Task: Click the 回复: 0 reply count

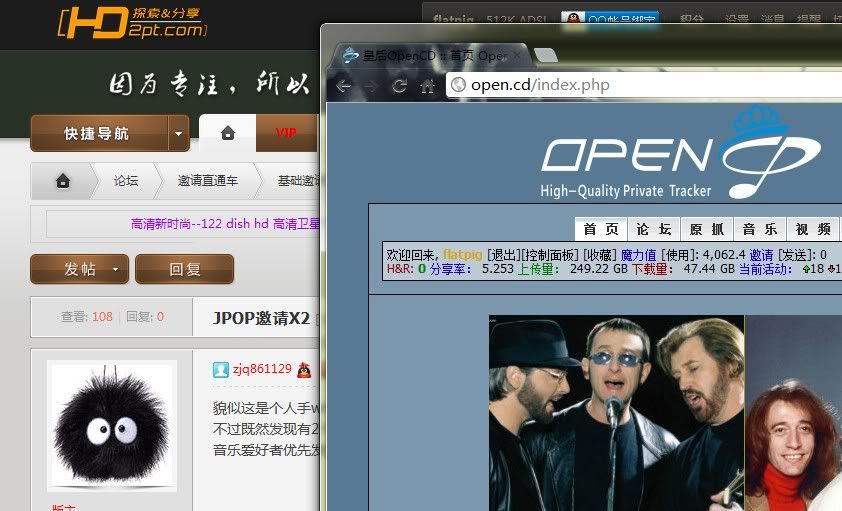Action: [145, 317]
